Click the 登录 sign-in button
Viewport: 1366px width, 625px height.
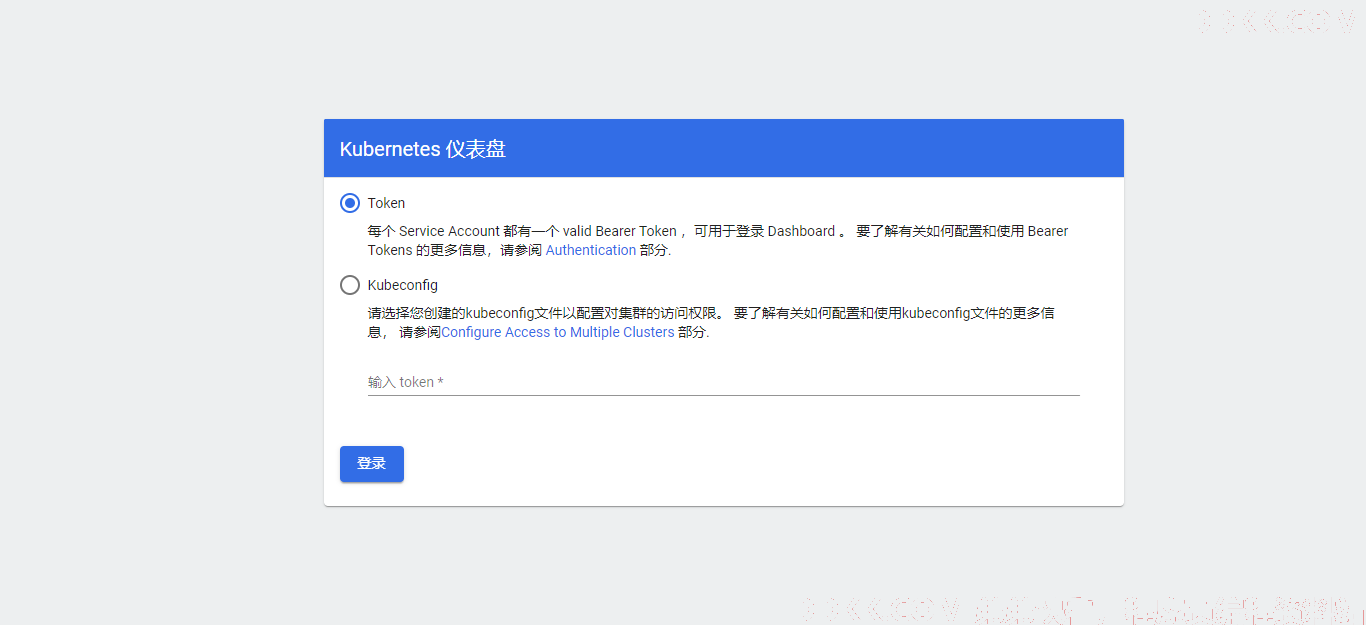pos(372,464)
